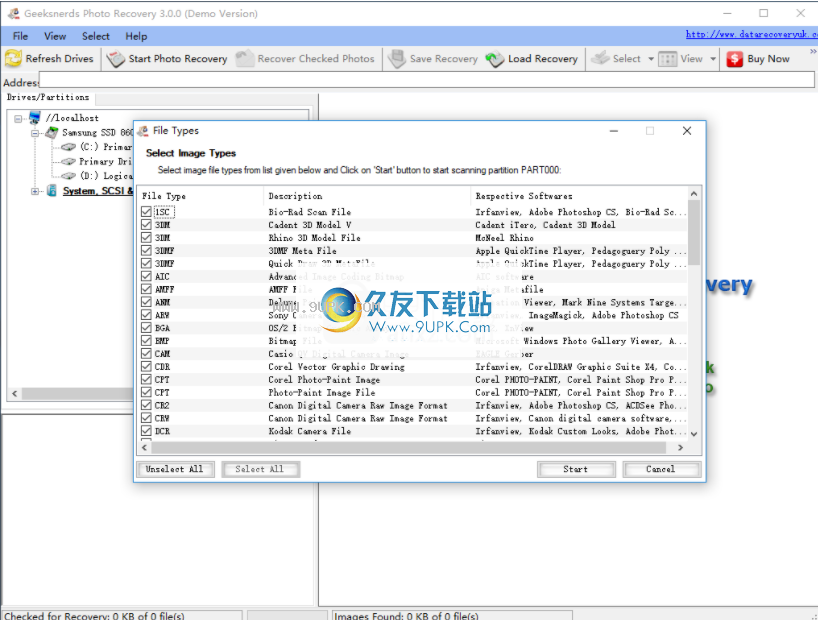Uncheck the CRW file type checkbox
The width and height of the screenshot is (818, 620).
[x=146, y=418]
